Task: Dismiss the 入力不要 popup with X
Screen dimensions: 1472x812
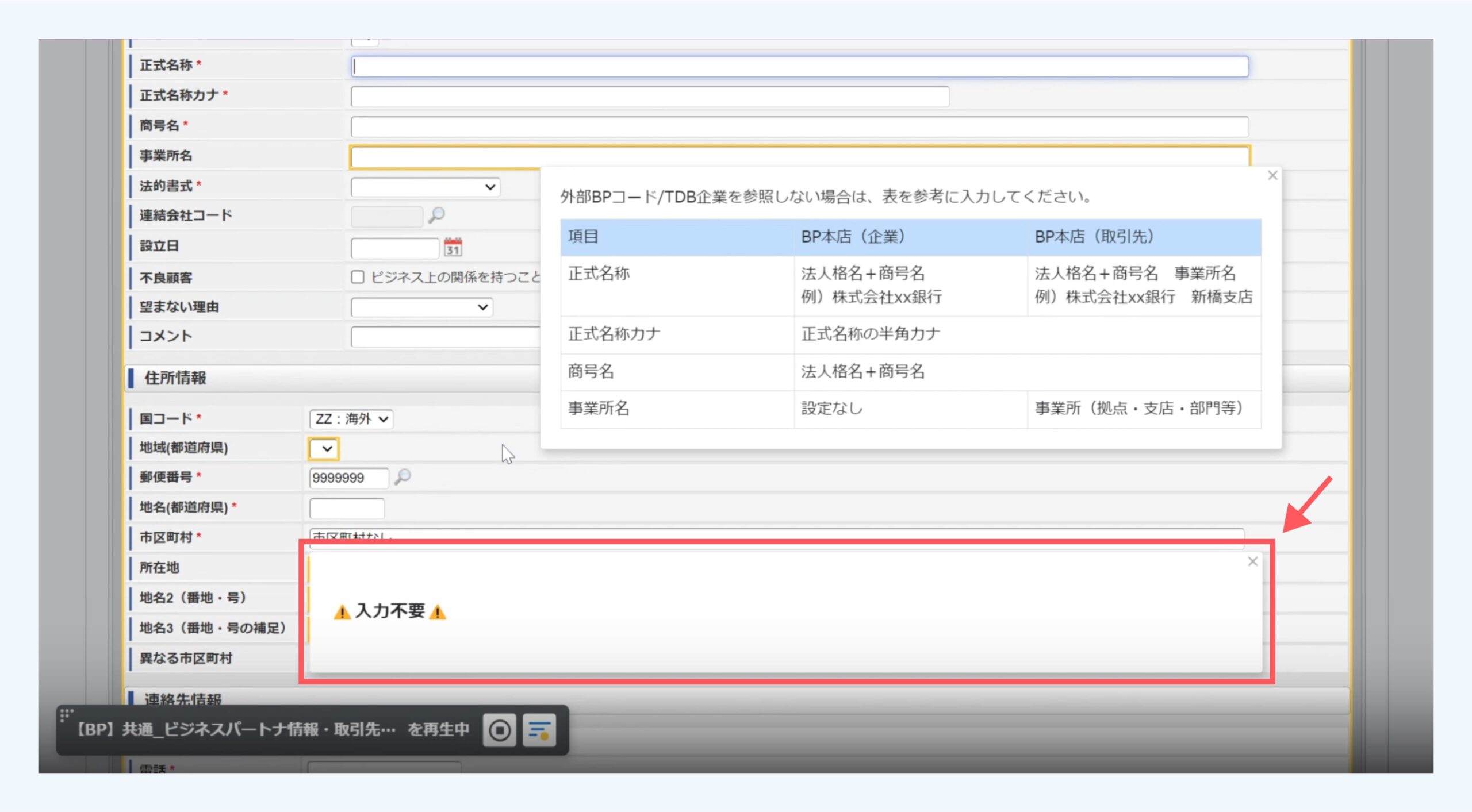Action: (x=1253, y=561)
